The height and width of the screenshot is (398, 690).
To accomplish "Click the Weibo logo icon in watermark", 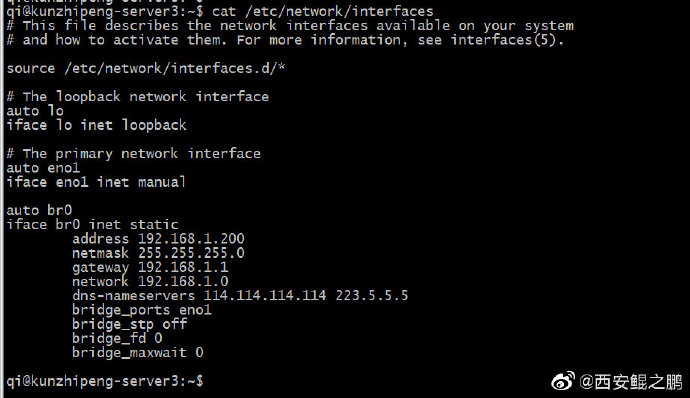I will (563, 381).
